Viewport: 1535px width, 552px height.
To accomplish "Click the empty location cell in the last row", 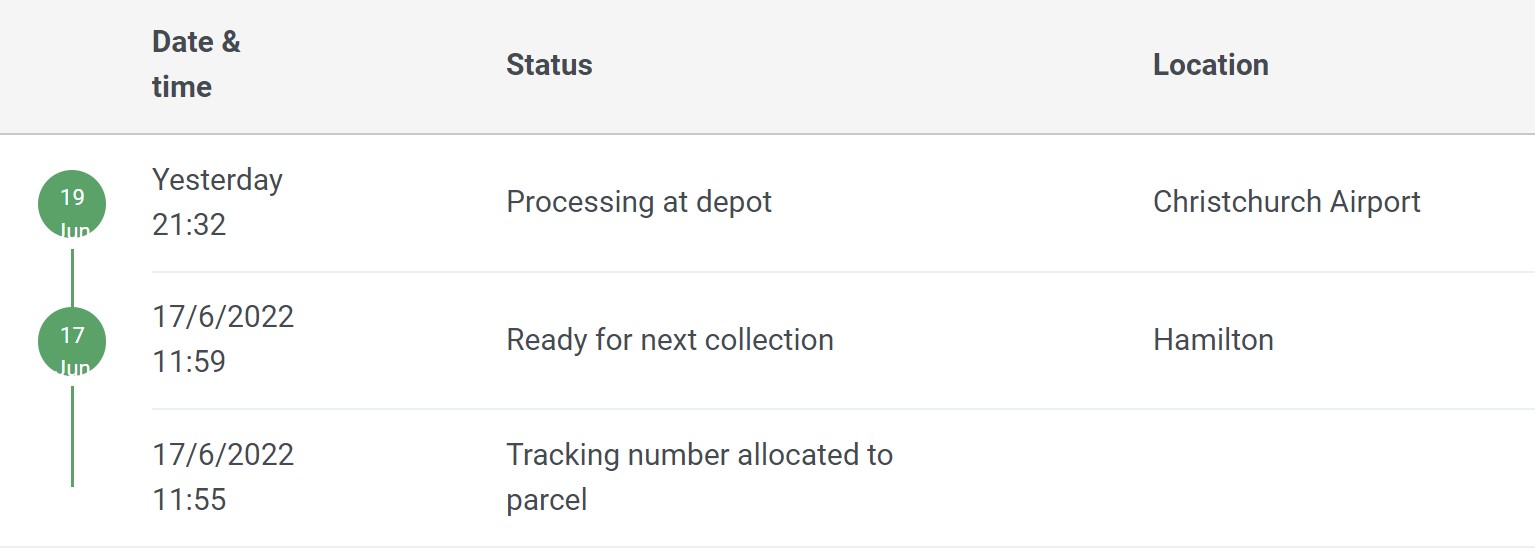I will [1300, 477].
